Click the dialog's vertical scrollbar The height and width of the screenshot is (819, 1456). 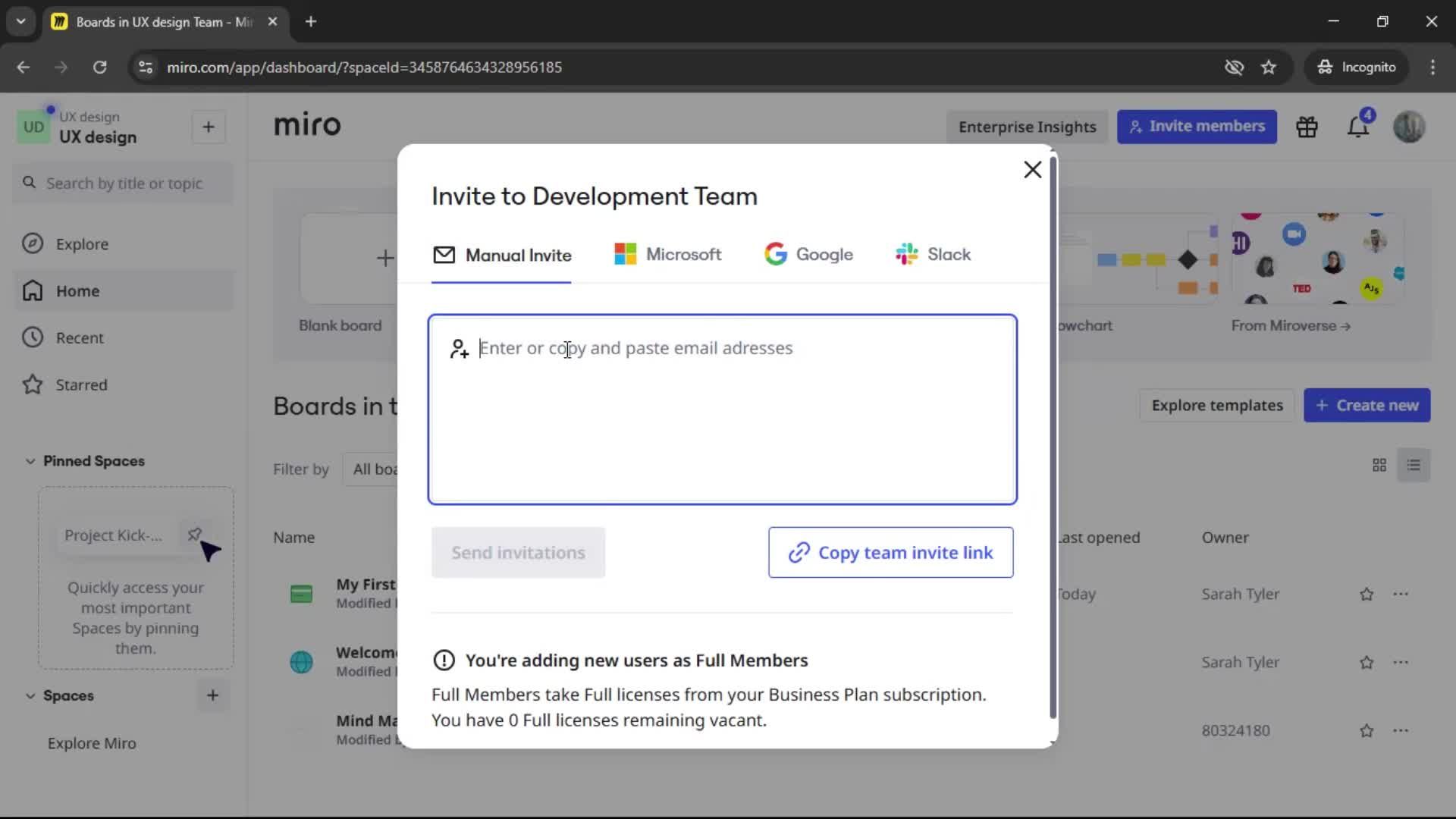point(1053,436)
